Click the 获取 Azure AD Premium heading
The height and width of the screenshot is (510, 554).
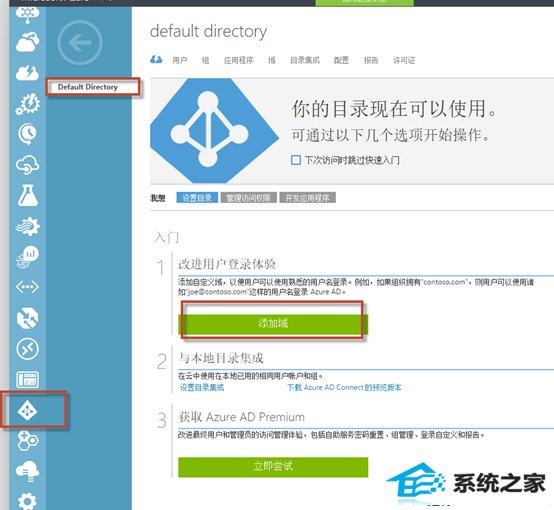tap(242, 417)
